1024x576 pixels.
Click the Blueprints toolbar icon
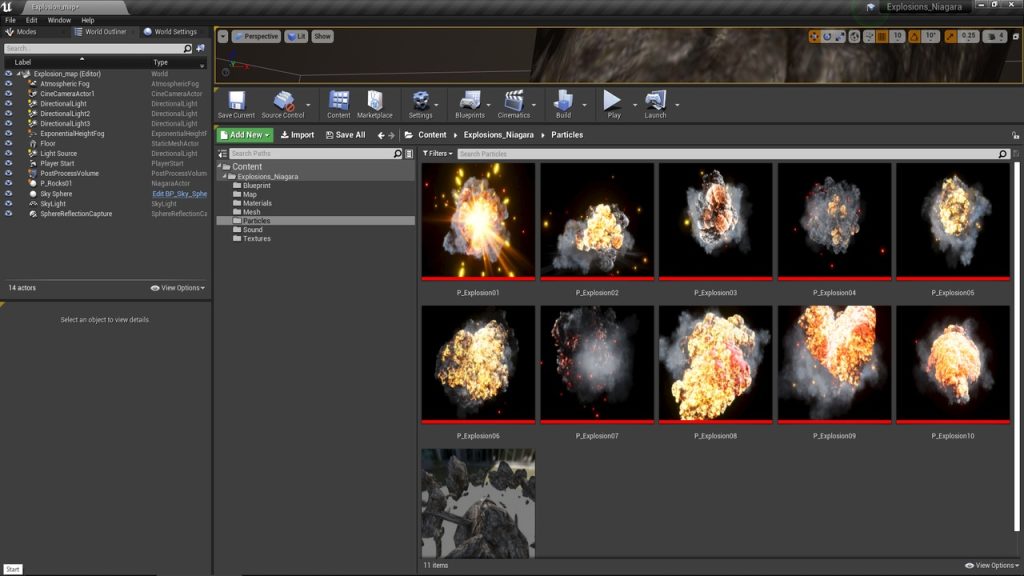pyautogui.click(x=469, y=102)
